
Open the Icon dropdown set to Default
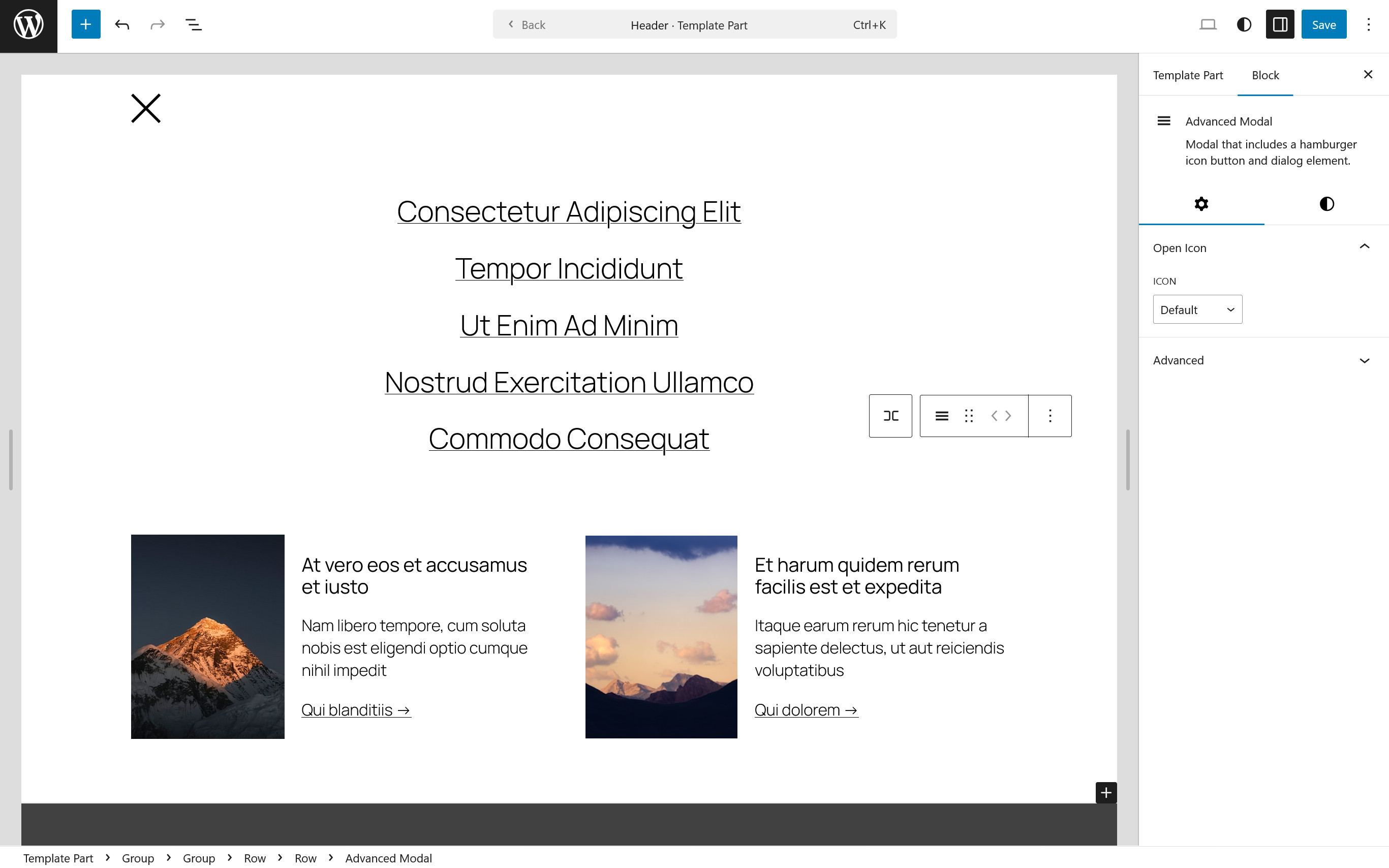(1197, 309)
